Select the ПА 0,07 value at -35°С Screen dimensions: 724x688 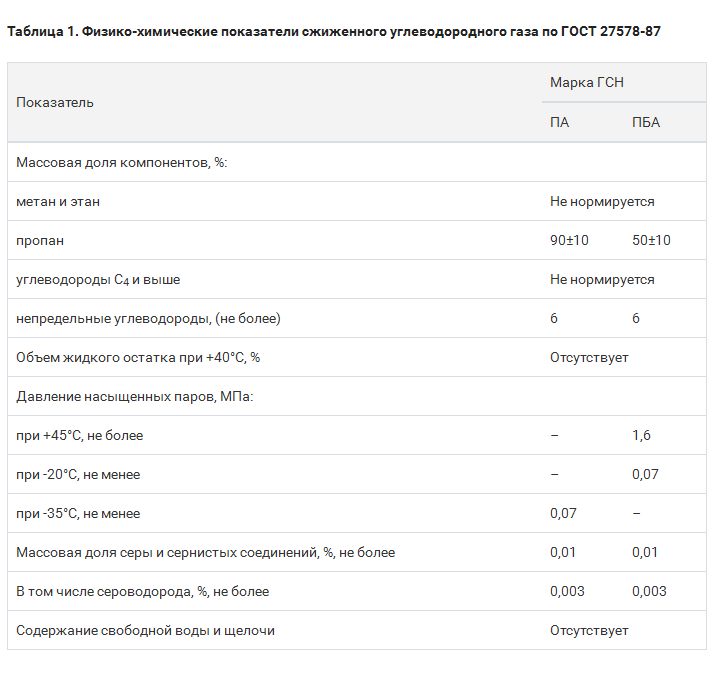coord(563,513)
